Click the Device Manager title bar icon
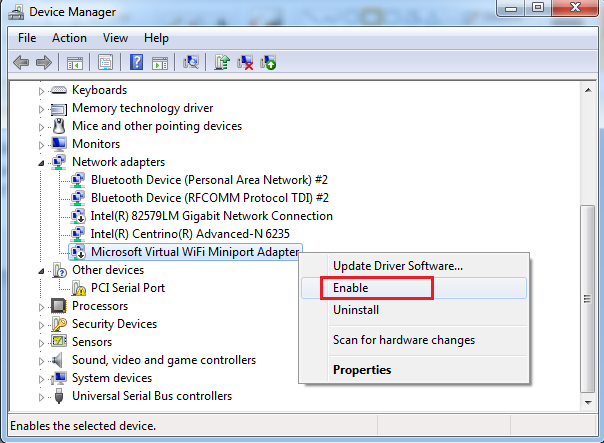 point(16,12)
